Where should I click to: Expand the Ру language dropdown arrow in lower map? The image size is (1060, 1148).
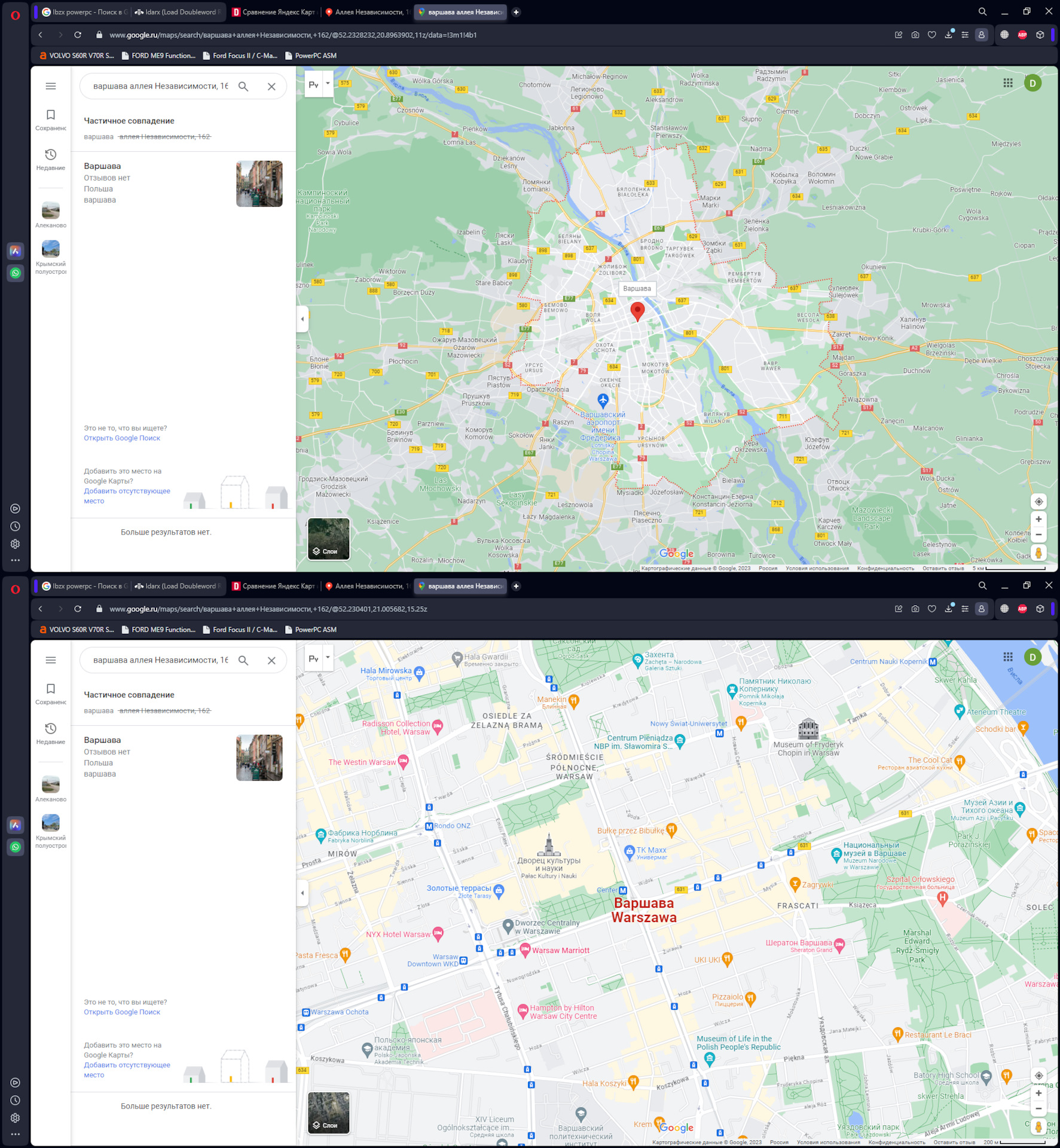click(328, 658)
